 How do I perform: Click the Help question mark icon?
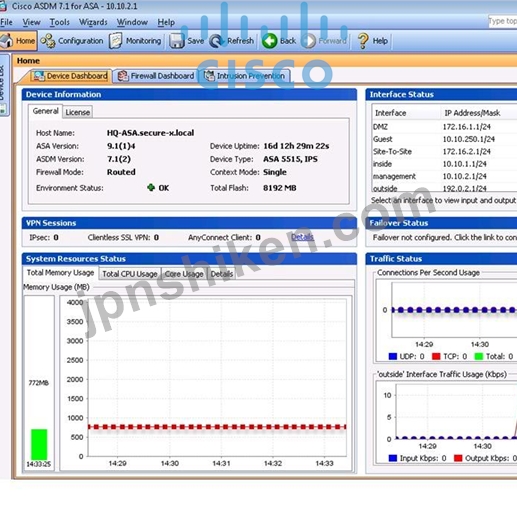click(363, 41)
